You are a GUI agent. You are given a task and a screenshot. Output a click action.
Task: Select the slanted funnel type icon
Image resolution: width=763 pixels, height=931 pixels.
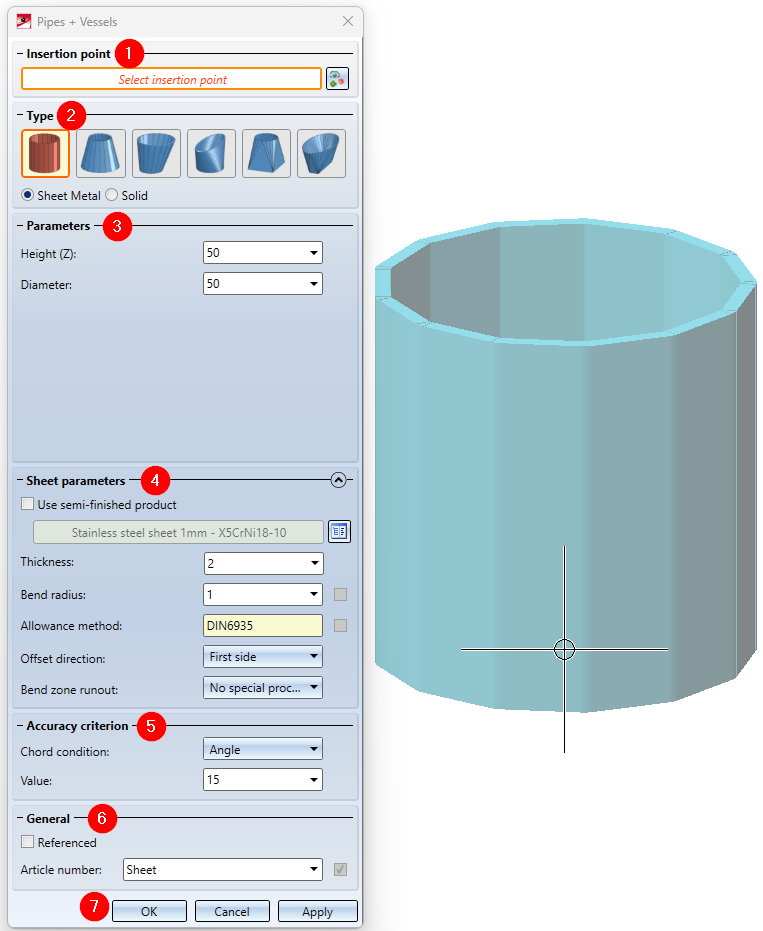pos(321,153)
